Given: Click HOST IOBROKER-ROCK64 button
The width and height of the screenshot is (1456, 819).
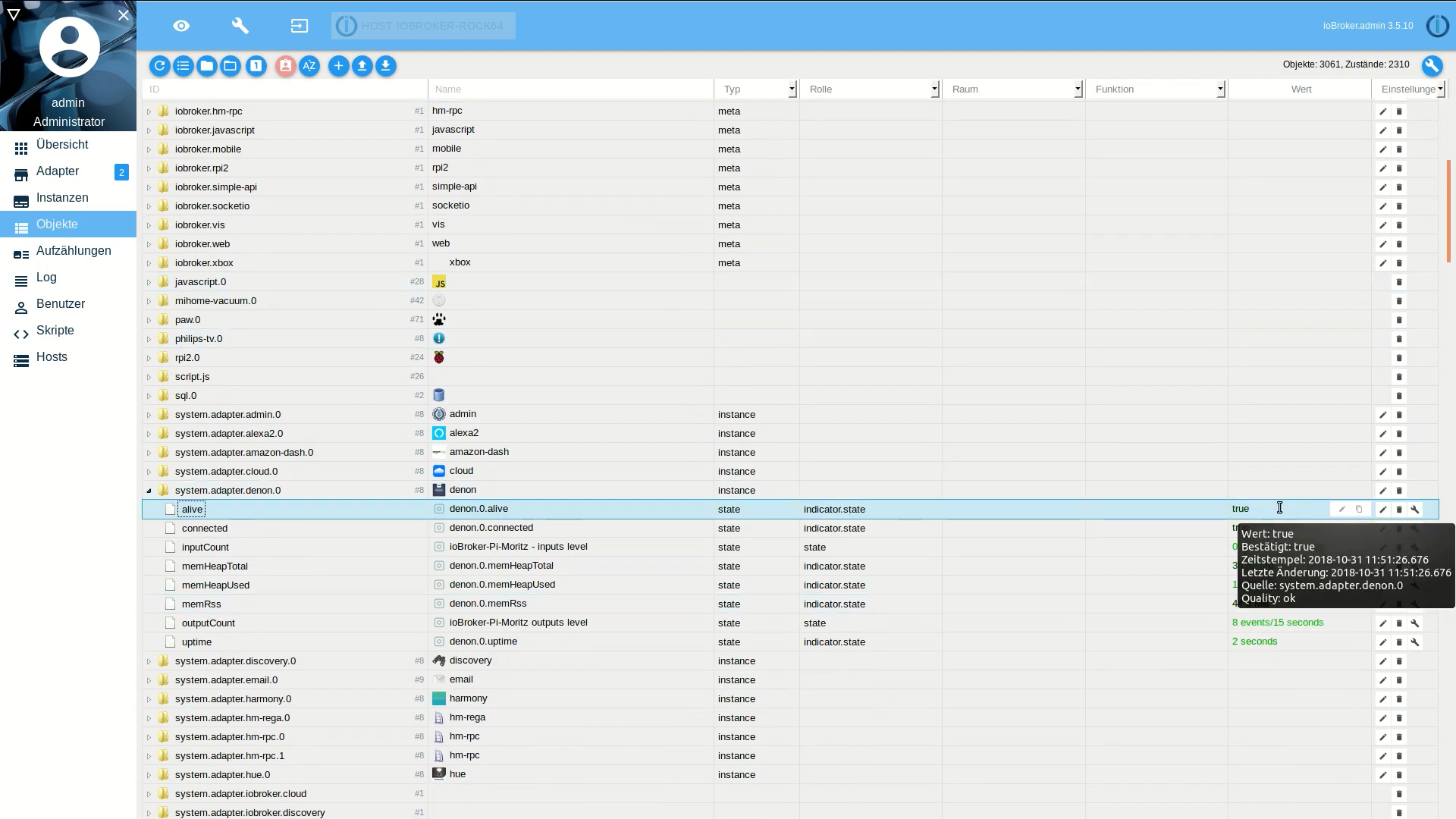Looking at the screenshot, I should click(423, 26).
